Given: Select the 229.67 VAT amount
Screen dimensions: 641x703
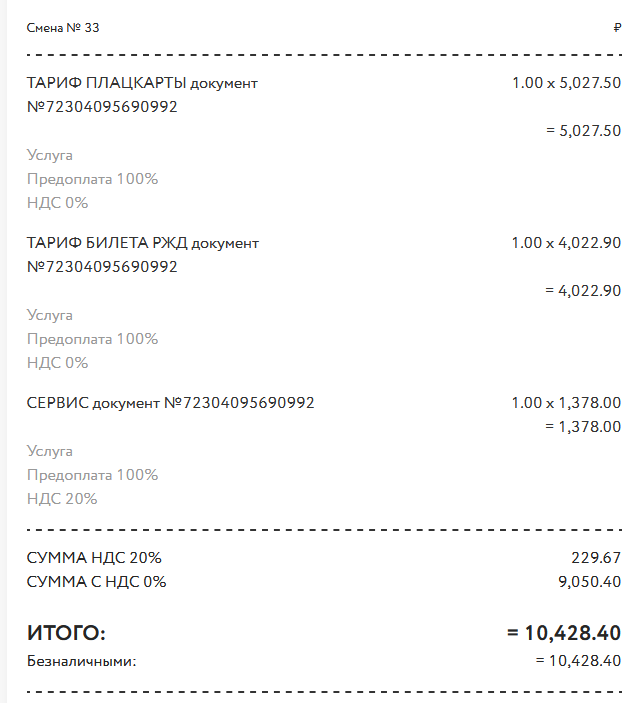Looking at the screenshot, I should [x=596, y=558].
